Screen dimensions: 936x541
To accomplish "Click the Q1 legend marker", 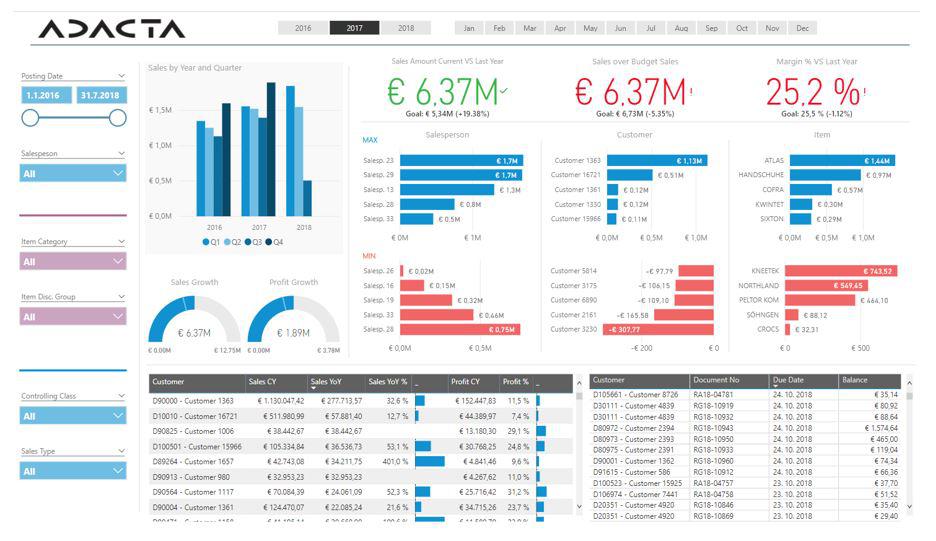I will 206,242.
